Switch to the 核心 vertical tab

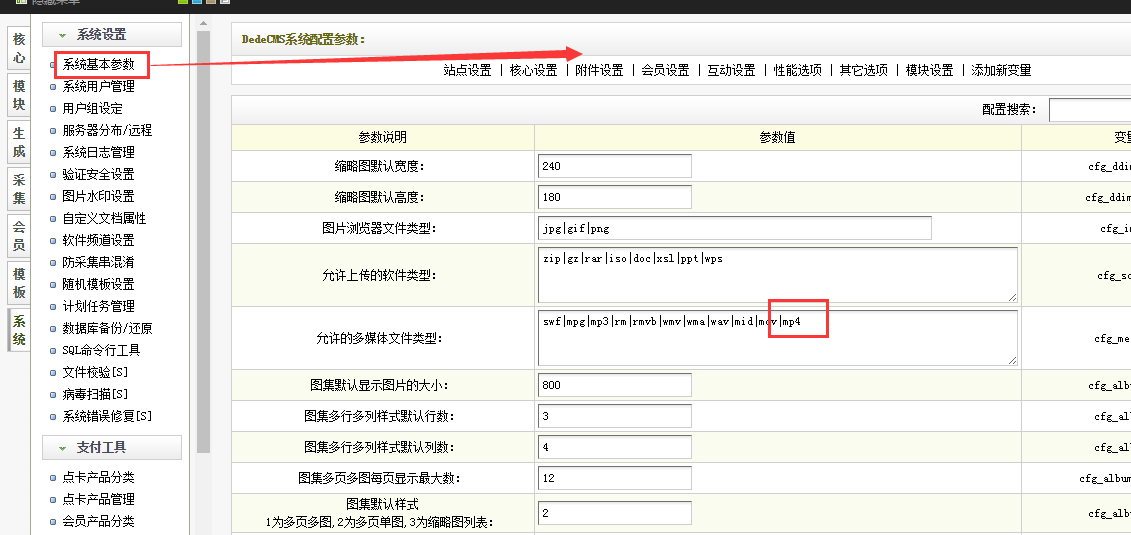click(x=18, y=49)
